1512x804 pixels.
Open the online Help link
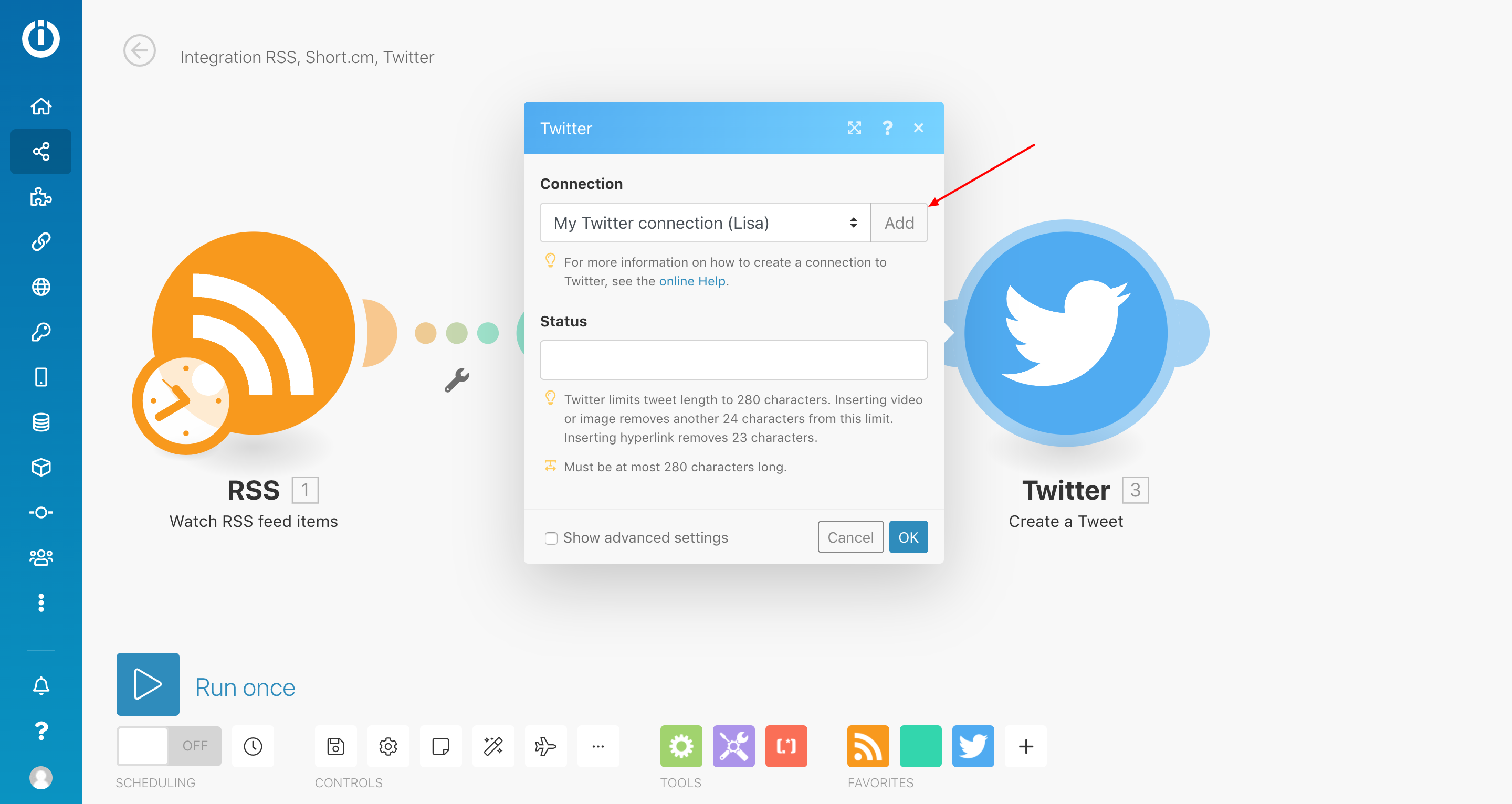(x=692, y=281)
